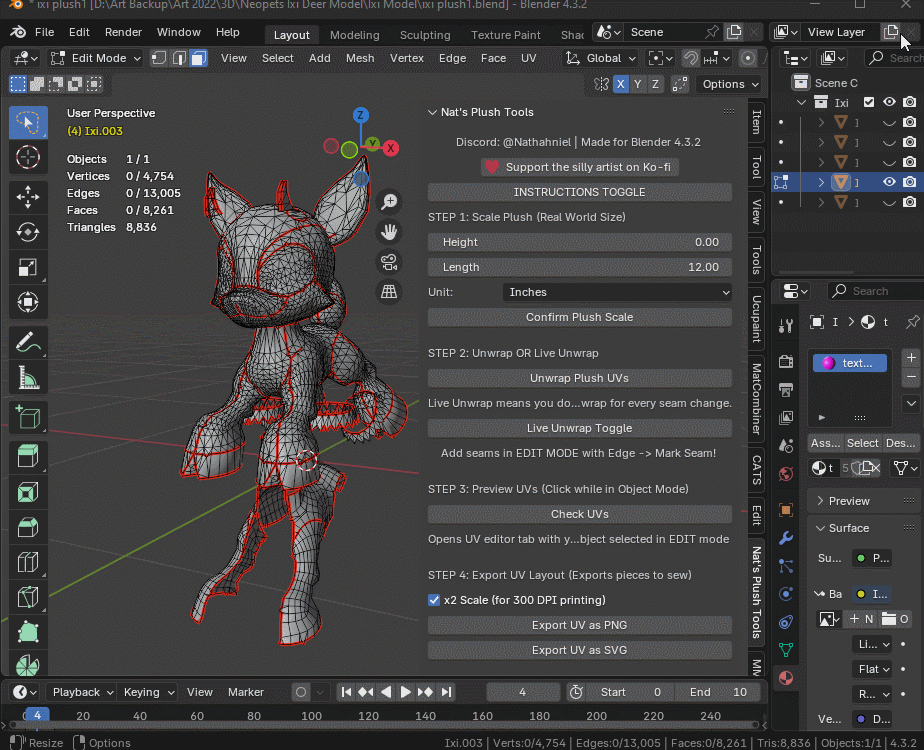This screenshot has height=750, width=924.
Task: Select the Loop Cut tool
Action: (28, 563)
